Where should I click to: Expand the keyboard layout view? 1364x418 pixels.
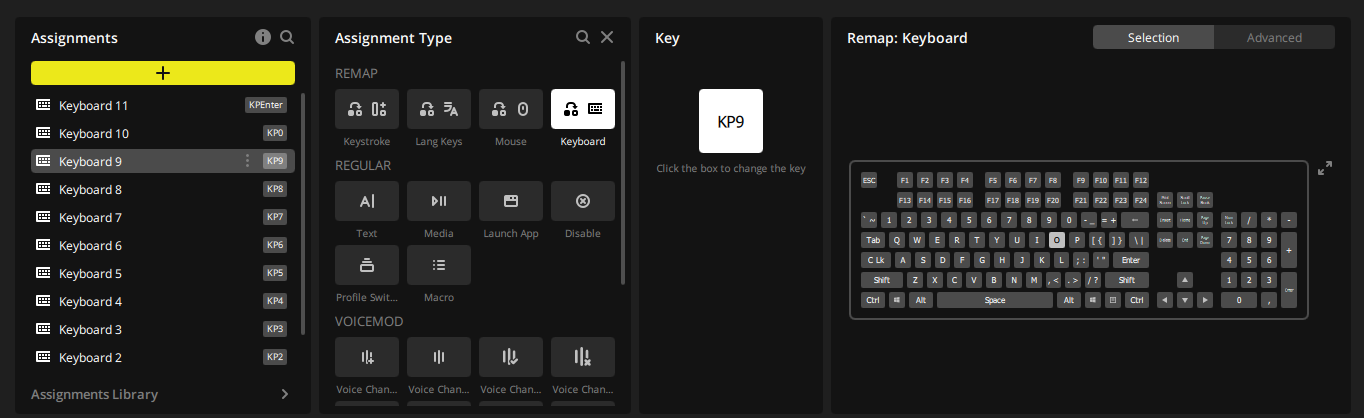point(1325,168)
